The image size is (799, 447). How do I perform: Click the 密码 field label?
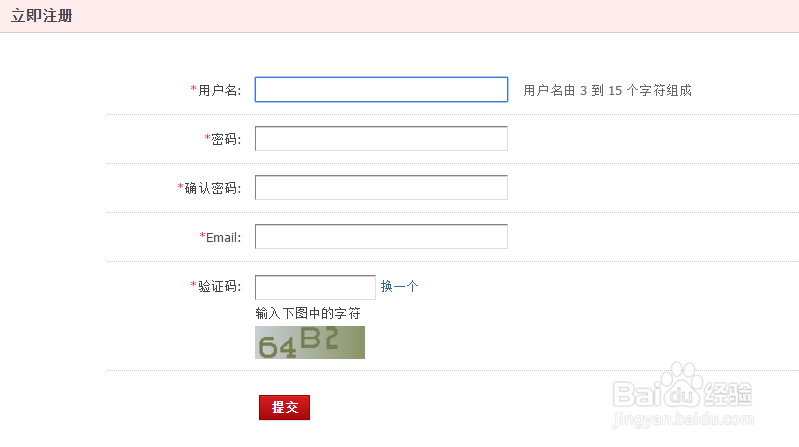(x=226, y=140)
